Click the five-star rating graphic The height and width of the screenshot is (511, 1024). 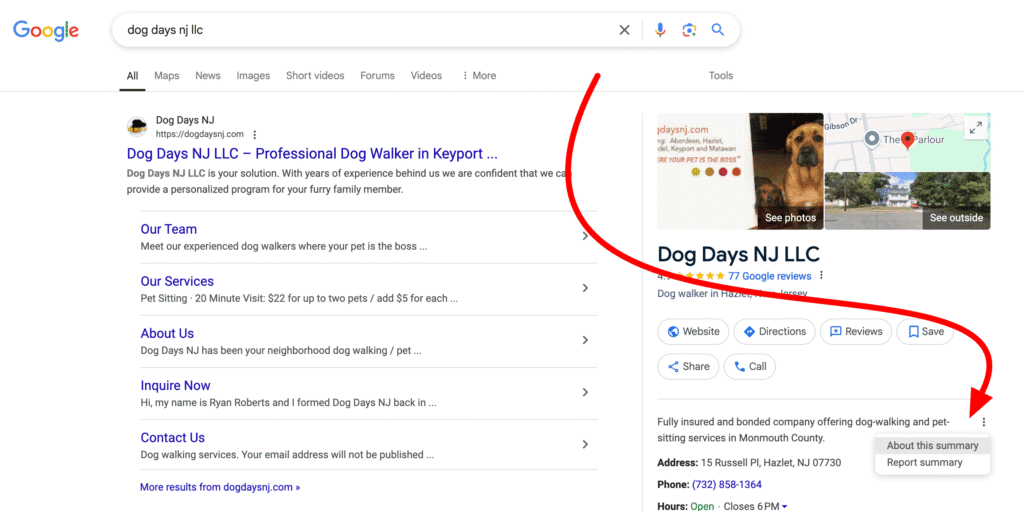click(x=698, y=276)
